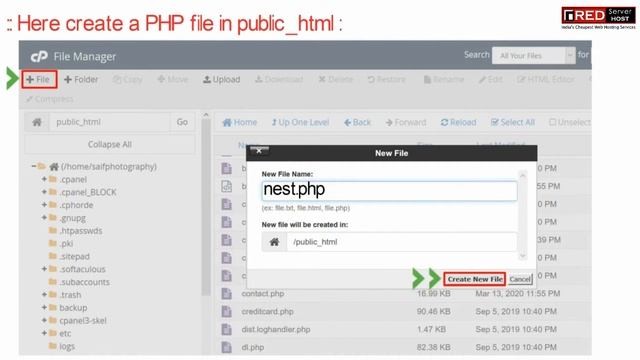This screenshot has width=640, height=360.
Task: Select the contact.php file
Action: (x=263, y=293)
